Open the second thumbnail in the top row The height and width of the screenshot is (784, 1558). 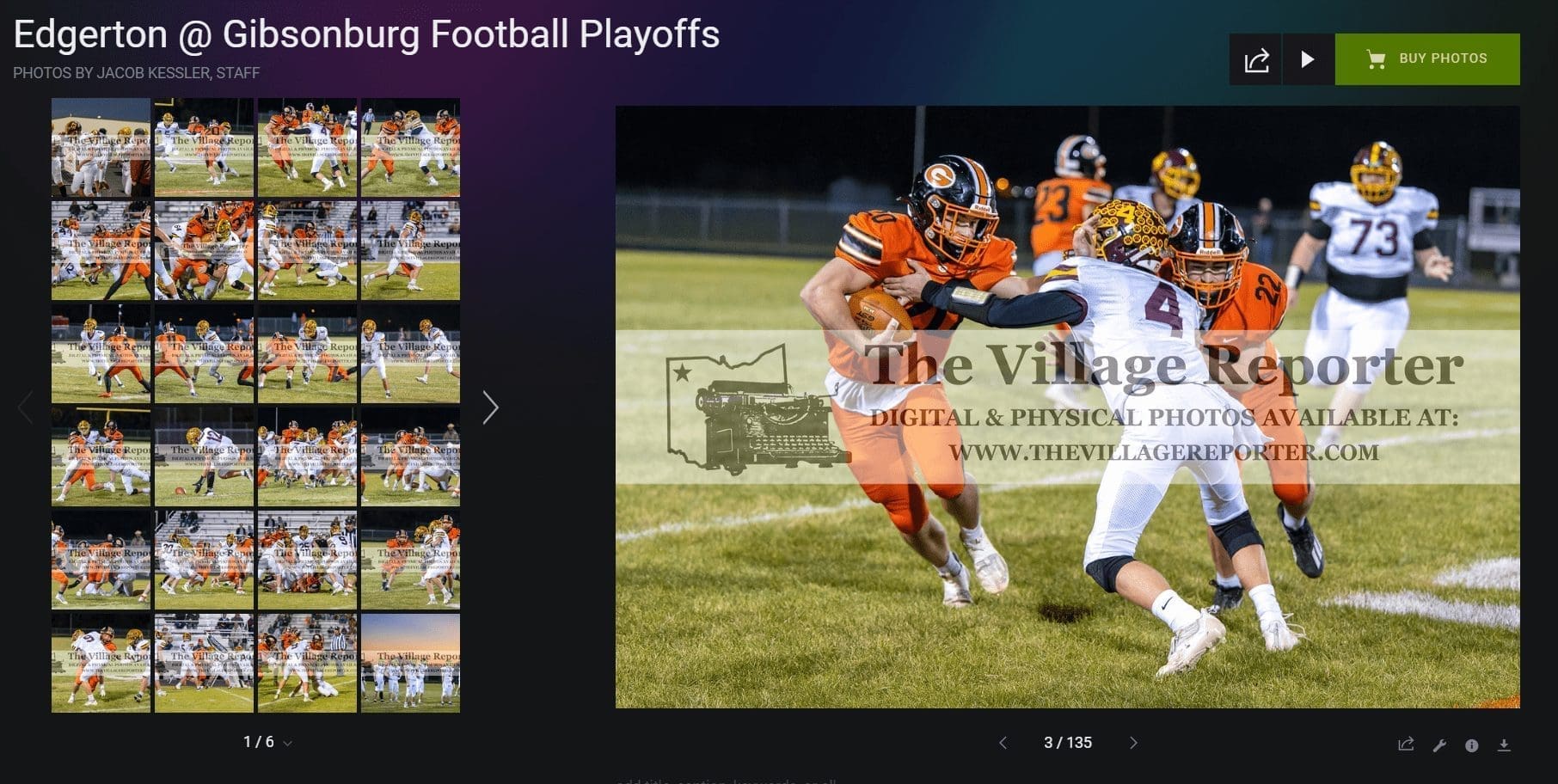click(204, 147)
